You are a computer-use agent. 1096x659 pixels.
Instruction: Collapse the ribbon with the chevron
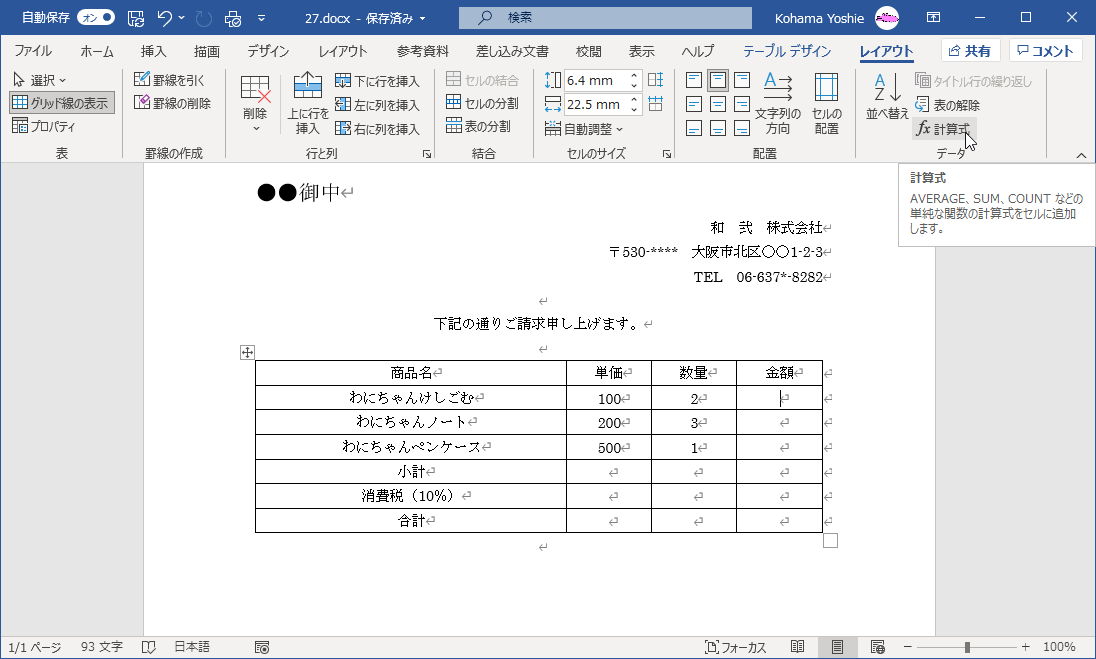pyautogui.click(x=1080, y=154)
